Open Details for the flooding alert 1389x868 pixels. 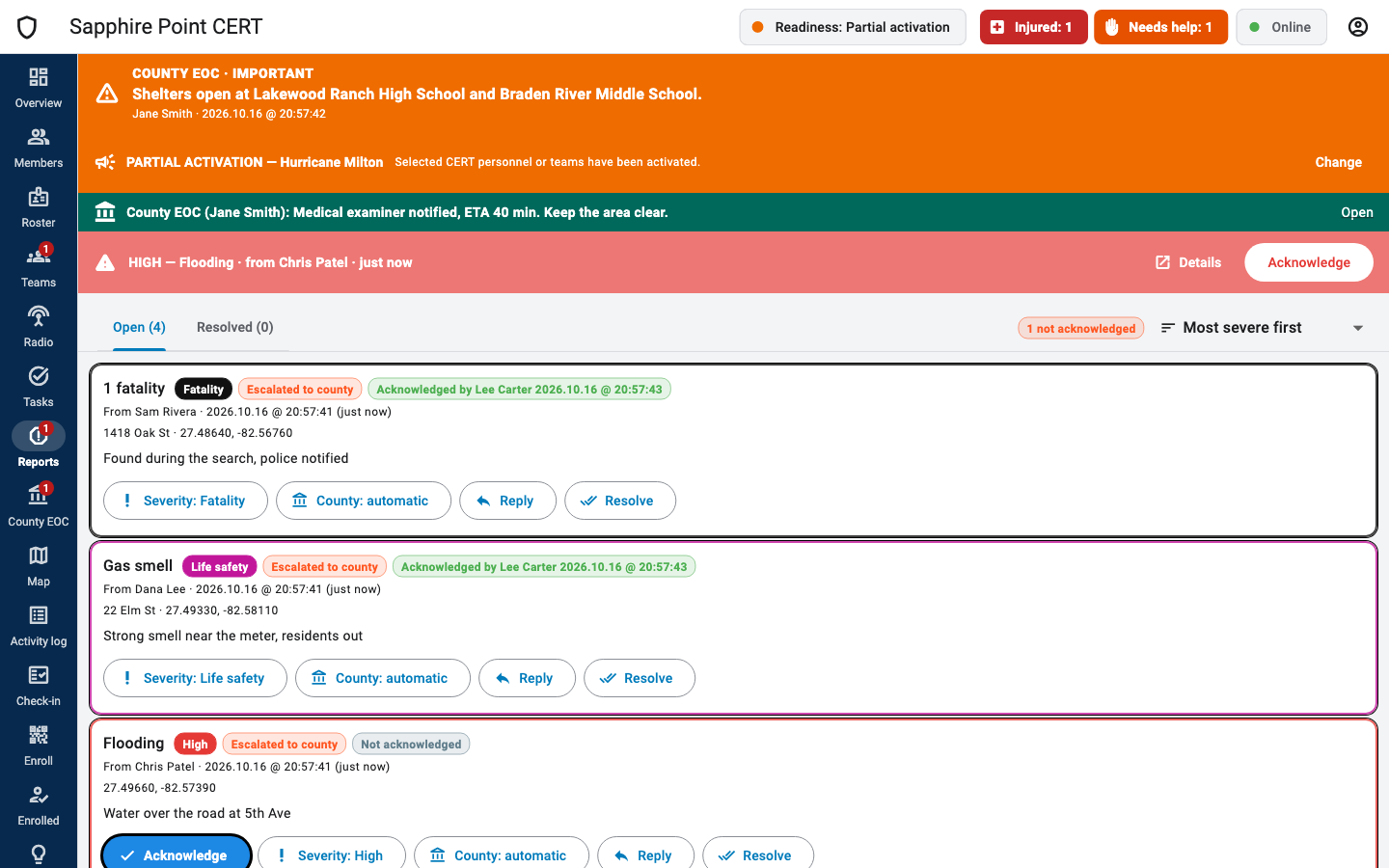1188,262
